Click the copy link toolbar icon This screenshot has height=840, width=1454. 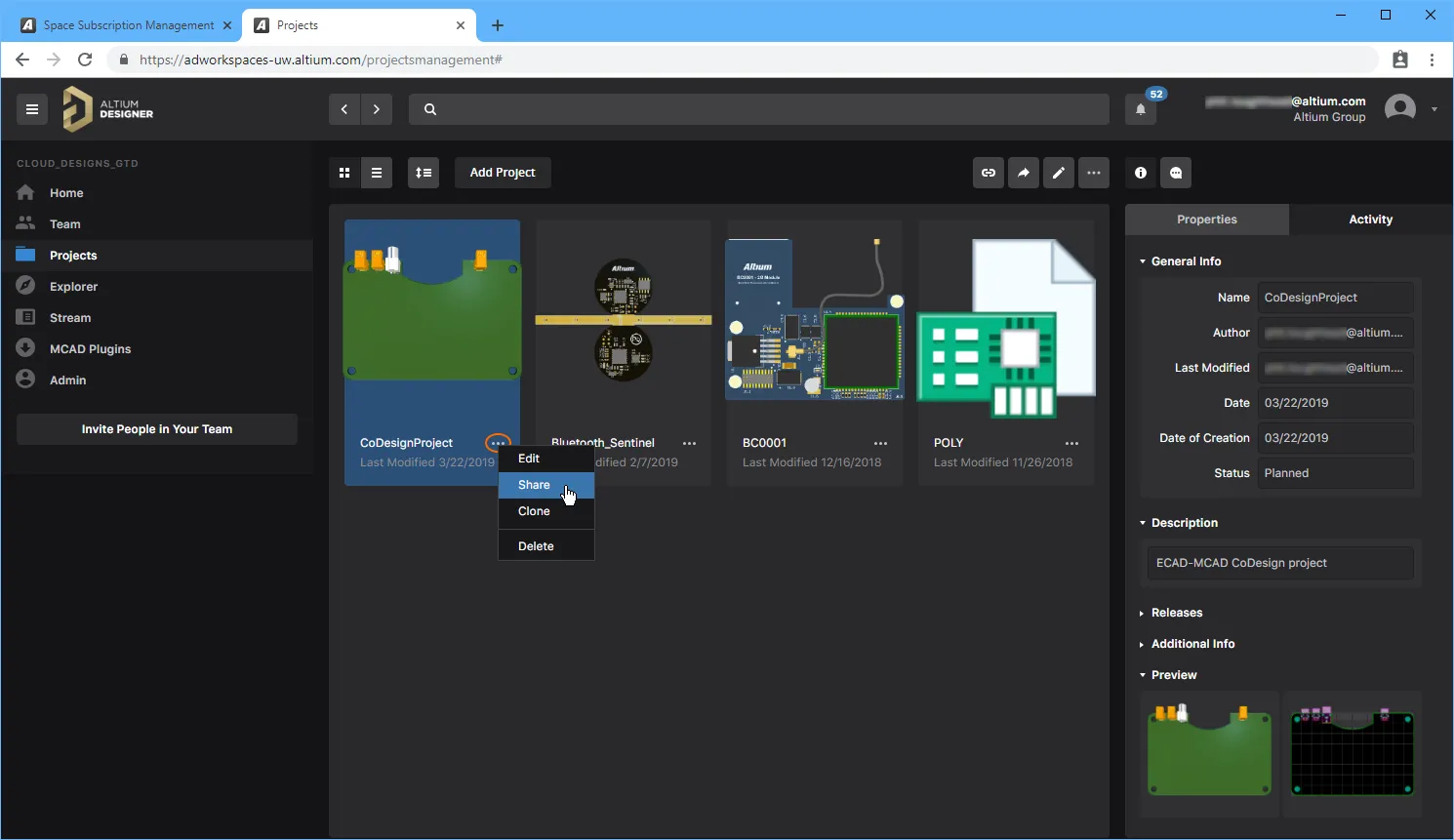coord(989,173)
